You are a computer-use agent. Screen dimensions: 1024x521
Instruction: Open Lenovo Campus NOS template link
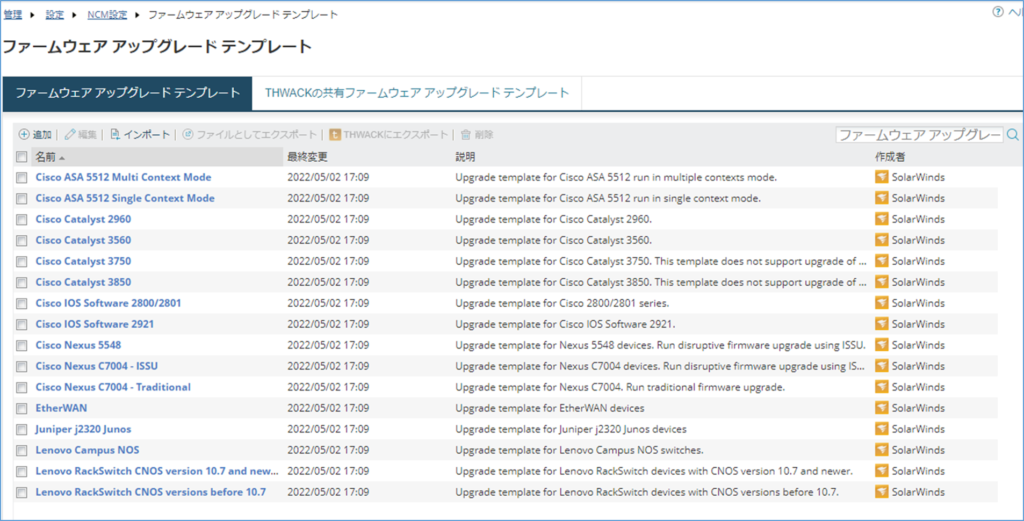pos(88,450)
